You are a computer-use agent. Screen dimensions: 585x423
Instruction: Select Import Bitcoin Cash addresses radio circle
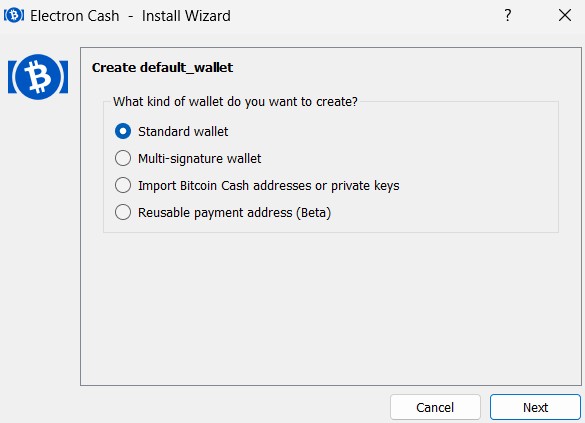tap(123, 185)
